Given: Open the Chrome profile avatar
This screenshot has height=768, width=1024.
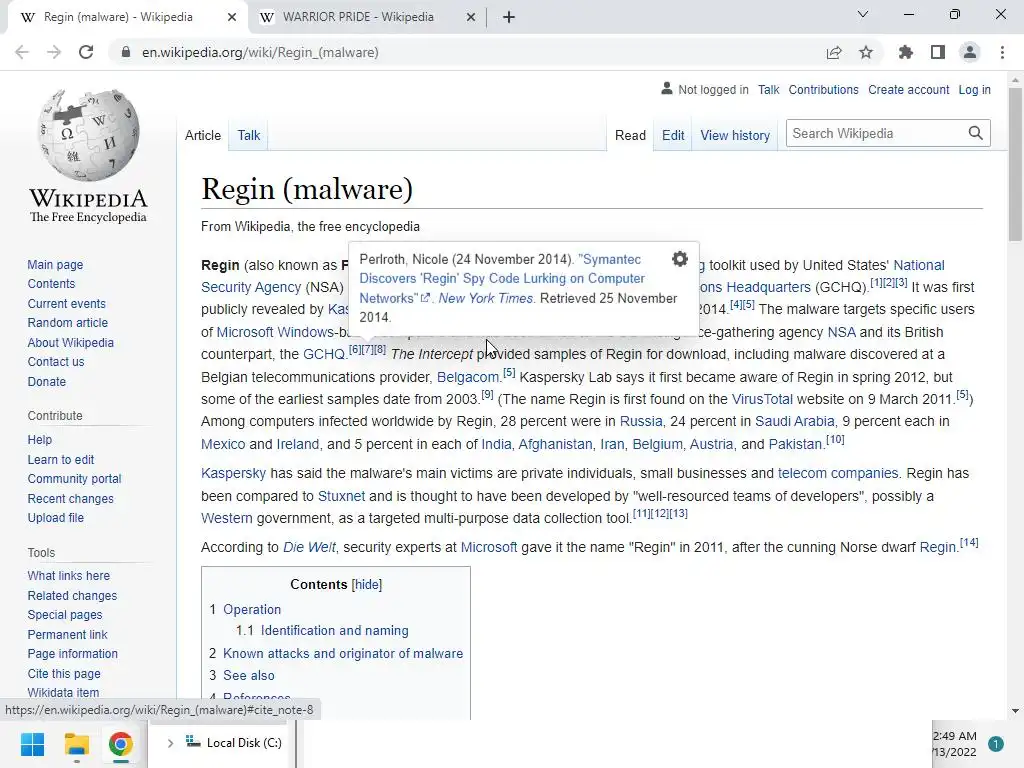Looking at the screenshot, I should click(970, 52).
